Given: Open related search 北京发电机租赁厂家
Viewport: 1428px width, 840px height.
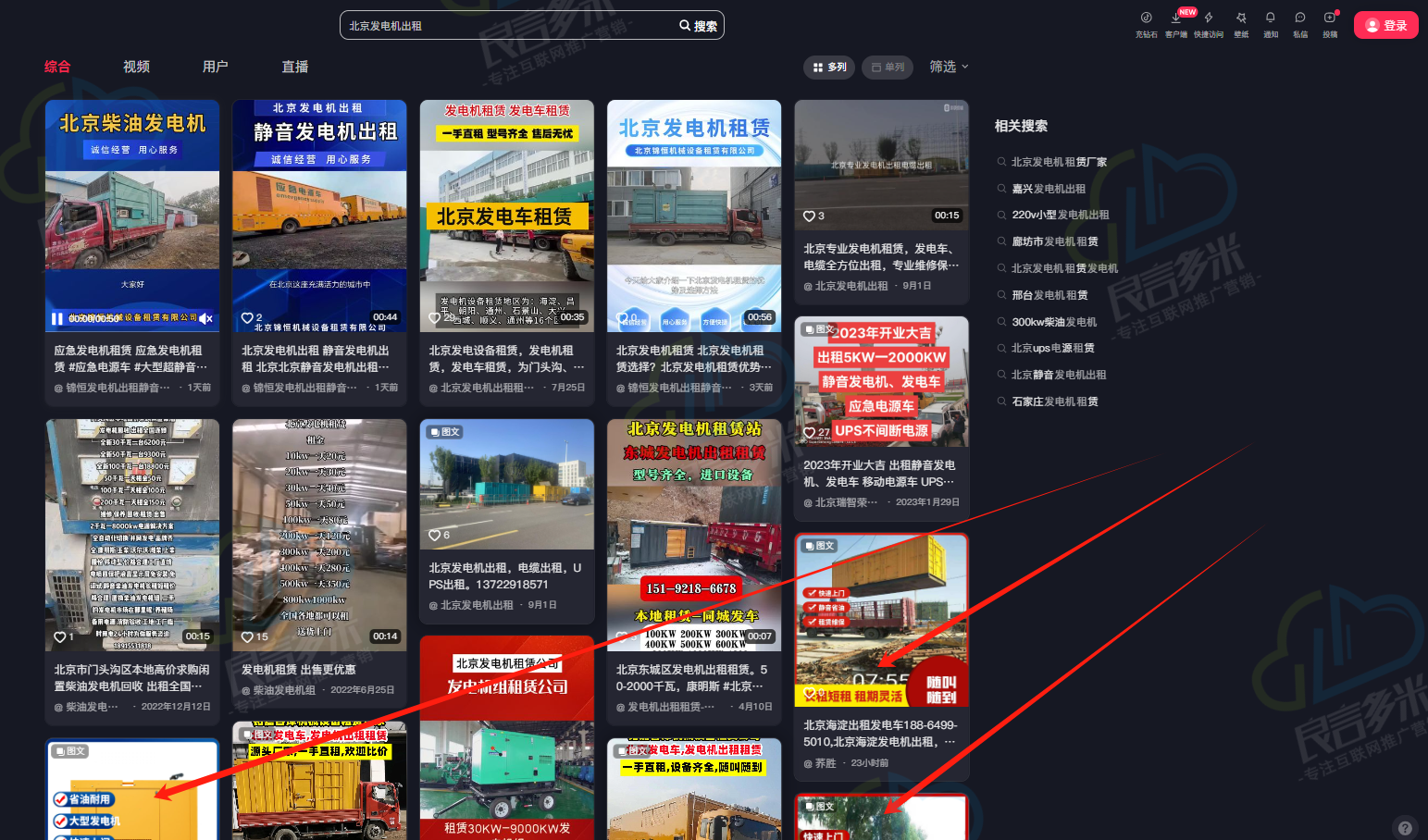Looking at the screenshot, I should click(1058, 162).
